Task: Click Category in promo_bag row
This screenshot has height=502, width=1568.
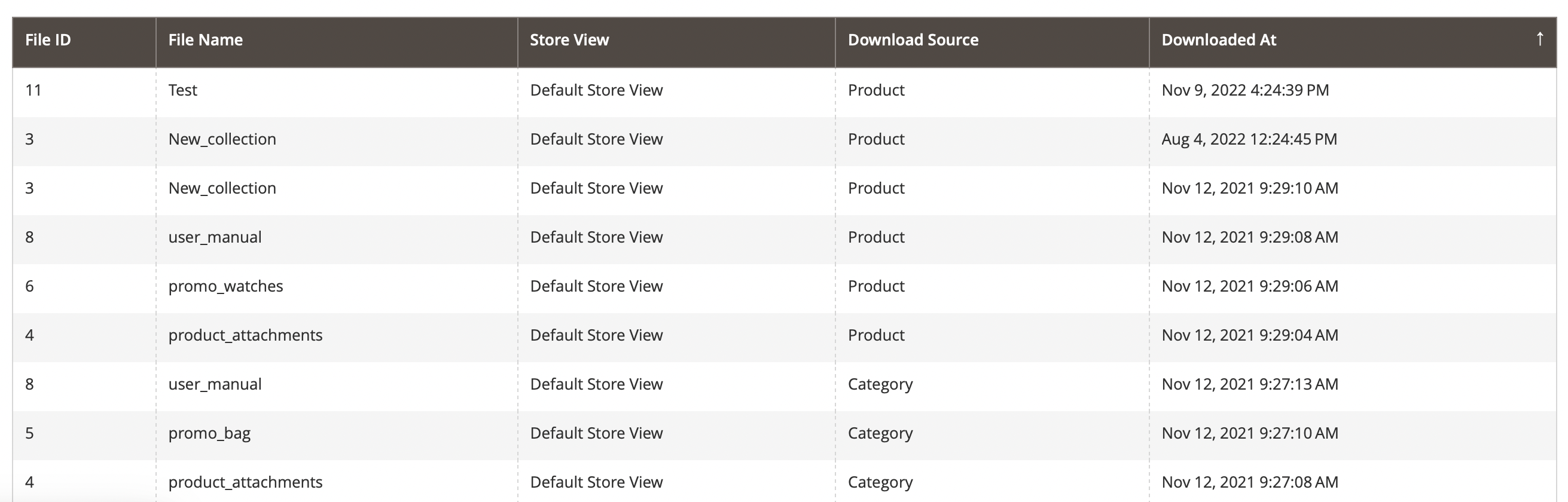Action: pyautogui.click(x=880, y=433)
